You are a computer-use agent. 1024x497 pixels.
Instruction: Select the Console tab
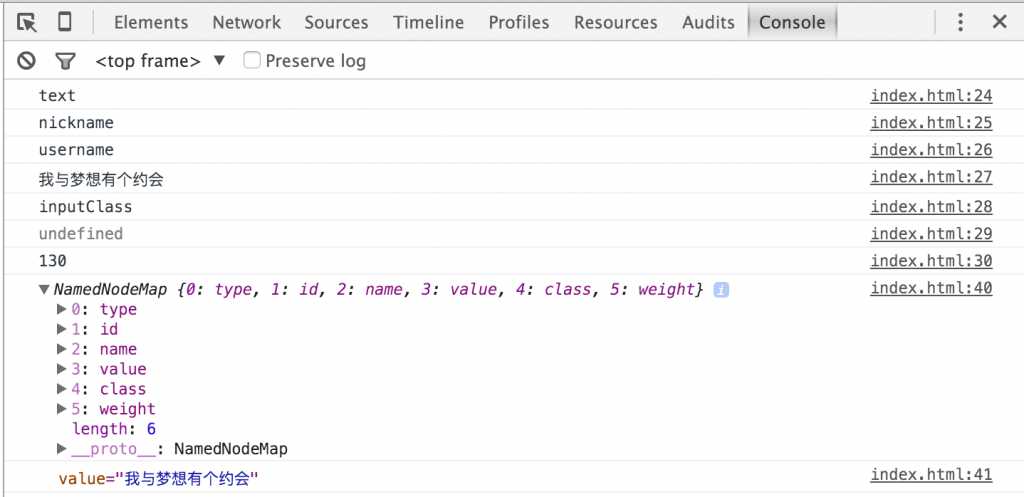point(792,22)
